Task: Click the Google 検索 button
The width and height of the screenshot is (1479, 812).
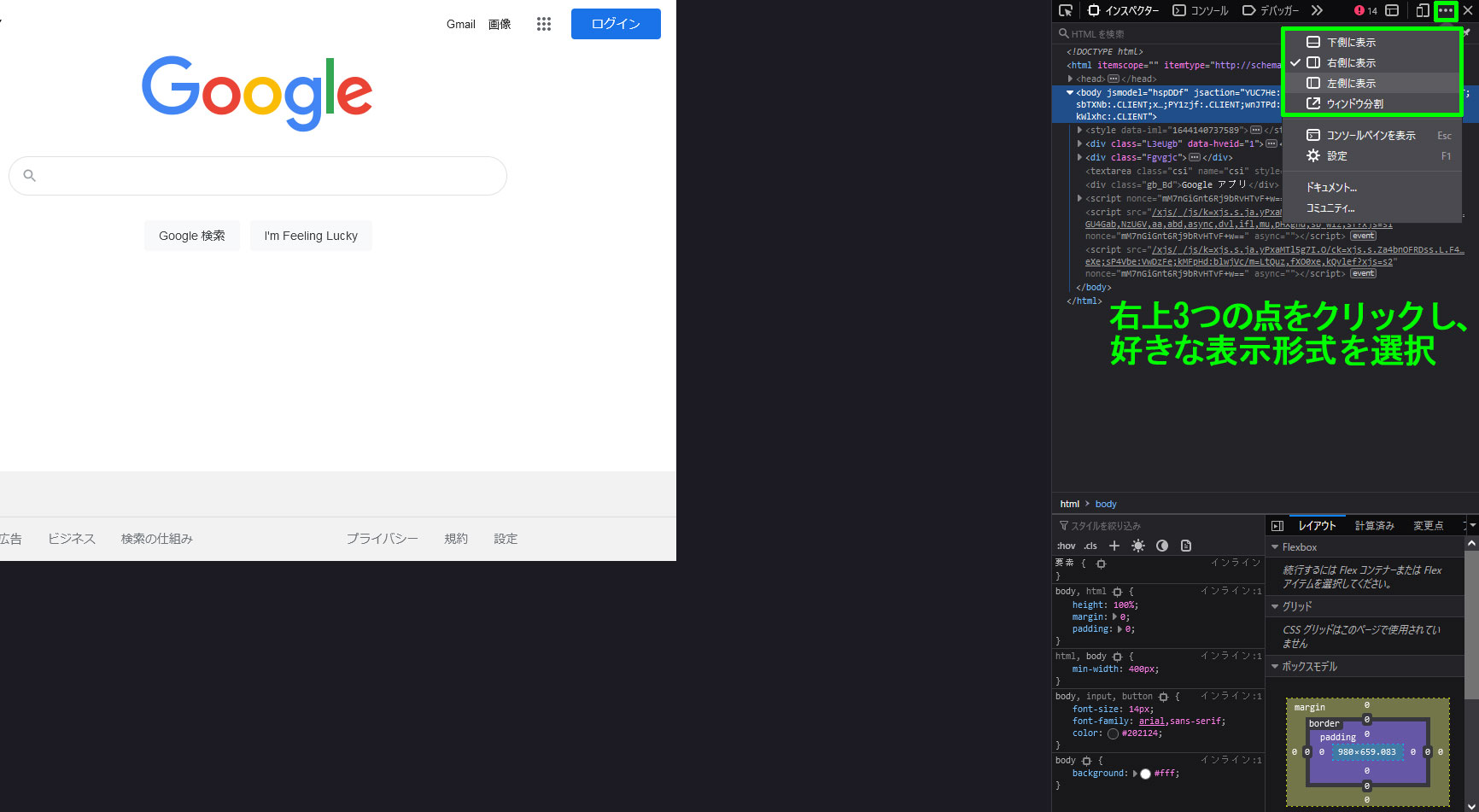Action: [192, 236]
